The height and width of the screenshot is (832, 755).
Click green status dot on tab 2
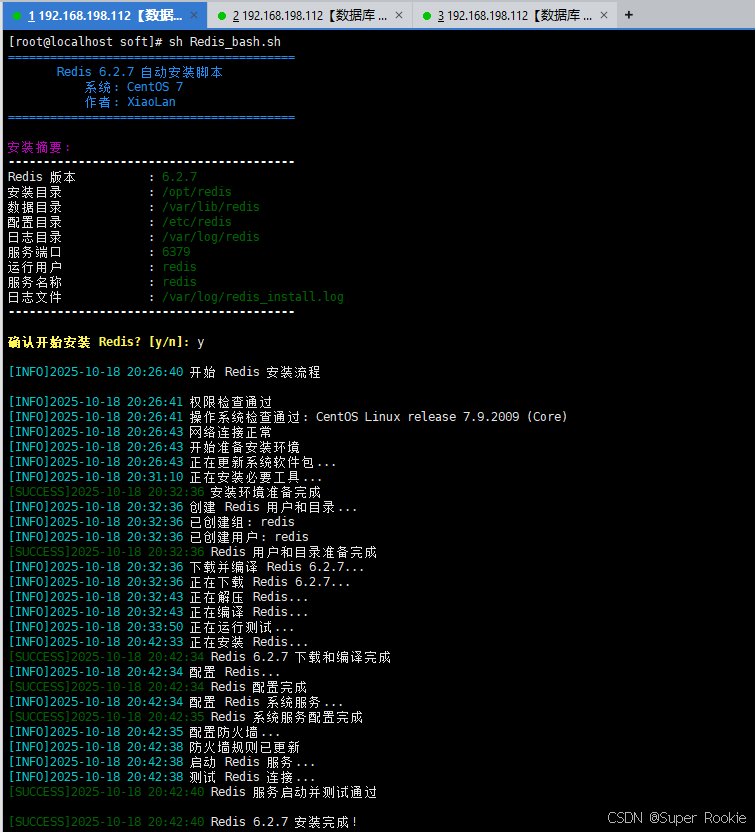click(222, 16)
